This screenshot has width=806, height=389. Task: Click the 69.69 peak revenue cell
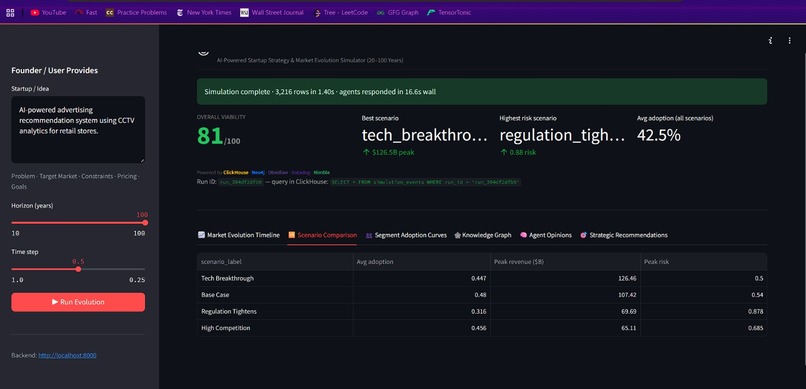coord(565,311)
